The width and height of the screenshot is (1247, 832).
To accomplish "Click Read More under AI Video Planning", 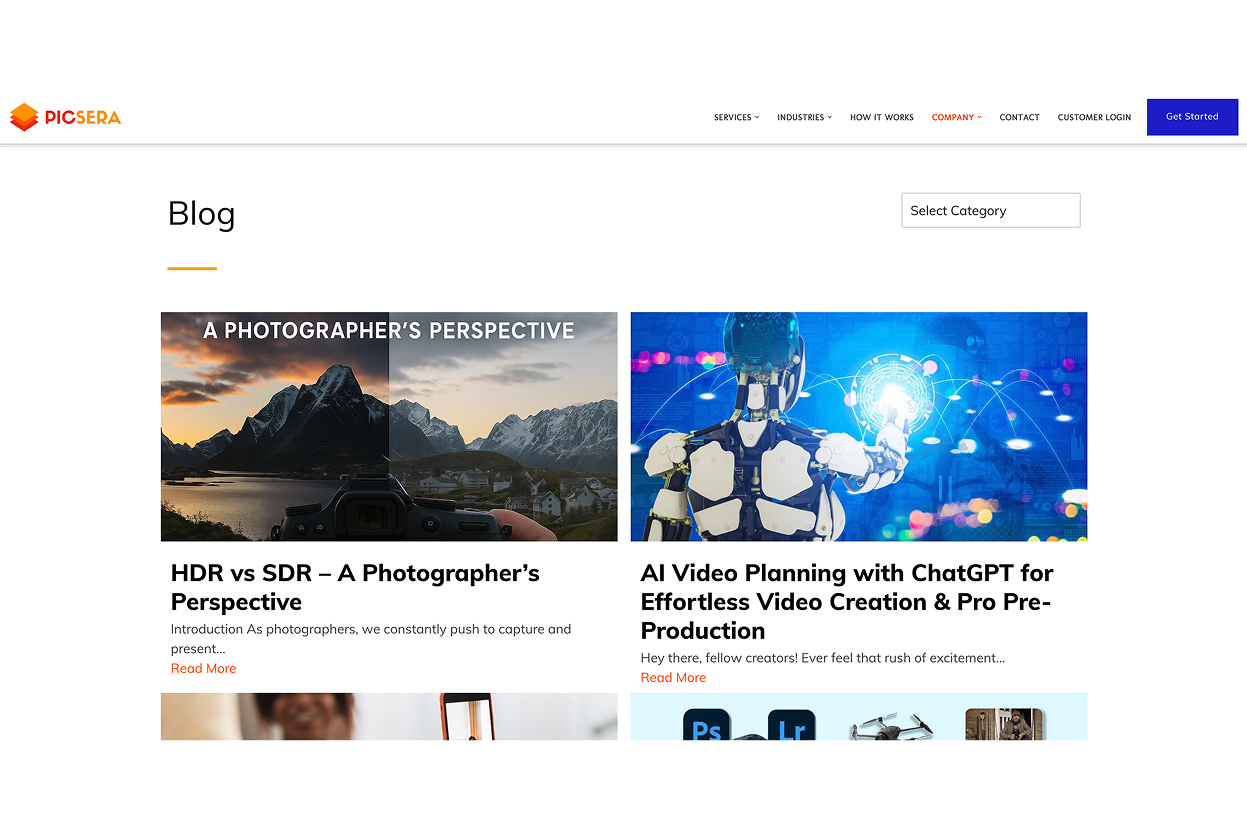I will (x=673, y=678).
